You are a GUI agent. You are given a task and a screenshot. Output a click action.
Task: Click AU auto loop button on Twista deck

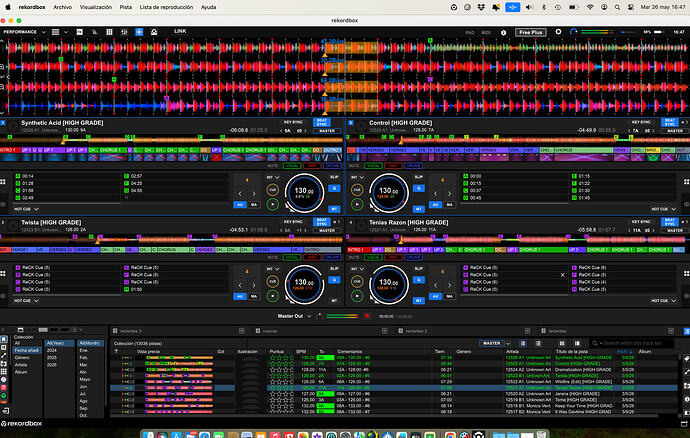[240, 297]
